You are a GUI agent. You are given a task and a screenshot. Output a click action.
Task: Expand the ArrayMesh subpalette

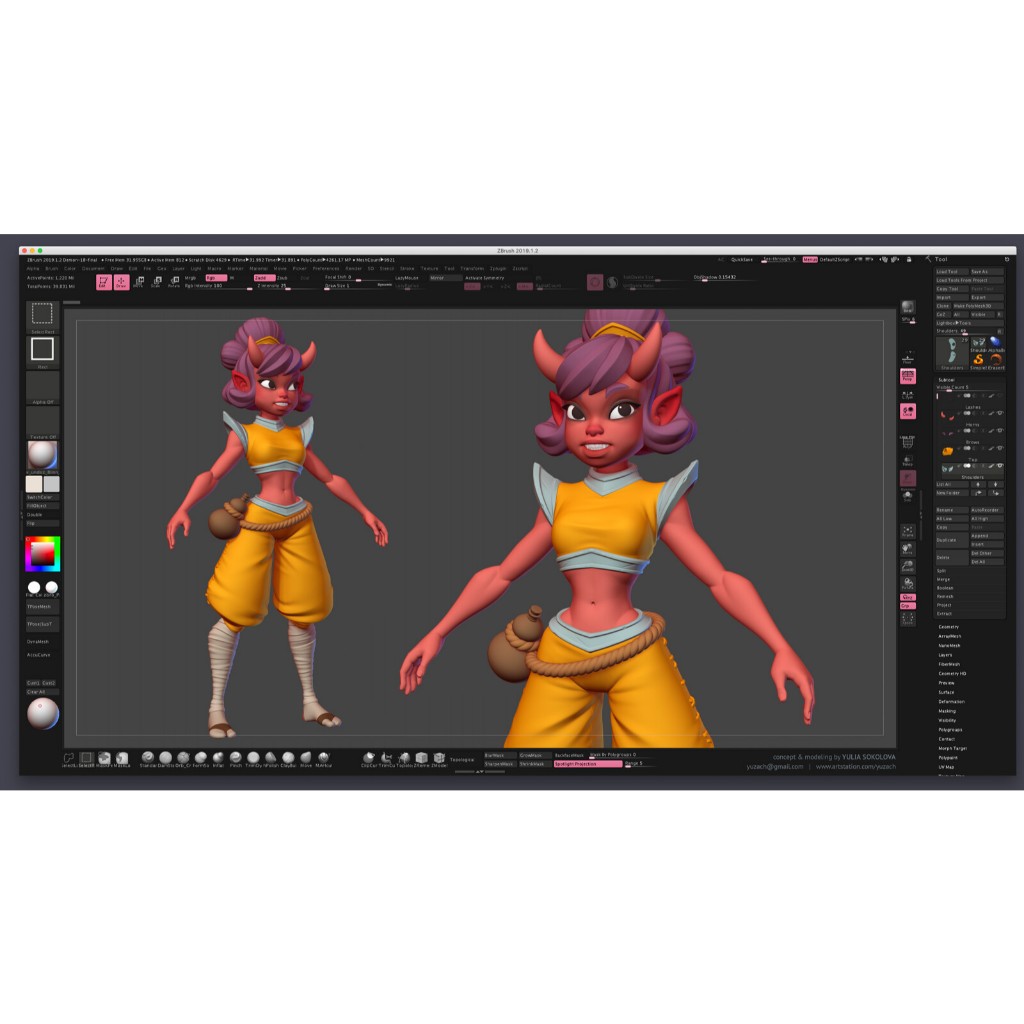tap(950, 636)
